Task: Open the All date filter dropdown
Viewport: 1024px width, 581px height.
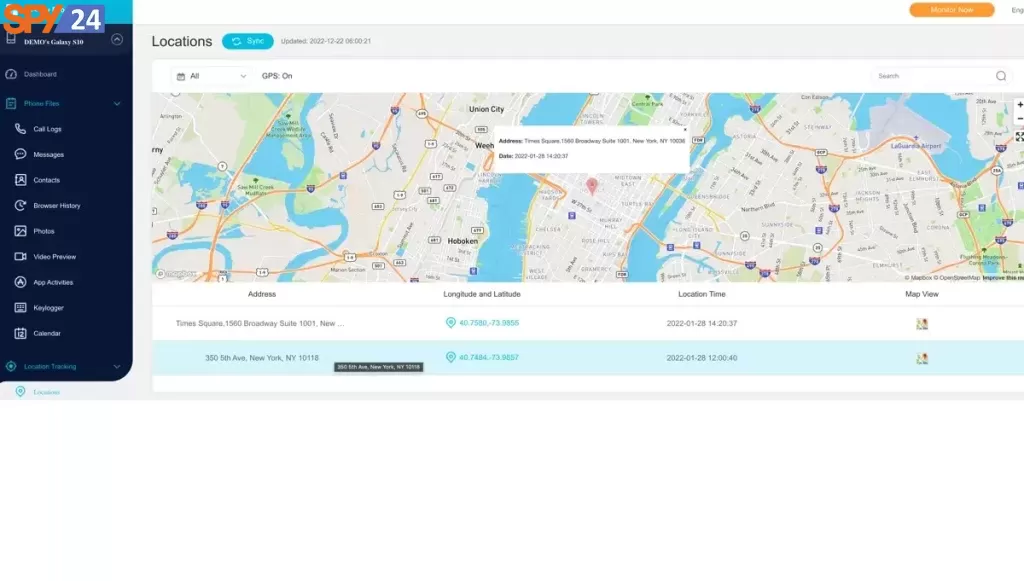Action: [x=212, y=76]
